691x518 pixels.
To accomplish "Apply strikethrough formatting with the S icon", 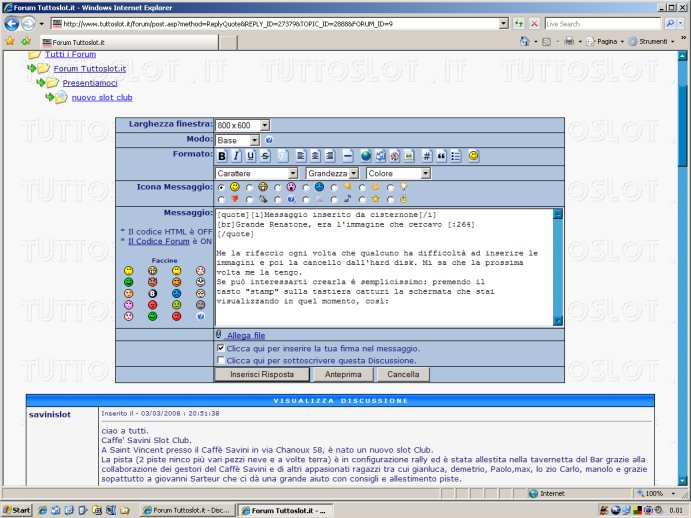I will (264, 156).
